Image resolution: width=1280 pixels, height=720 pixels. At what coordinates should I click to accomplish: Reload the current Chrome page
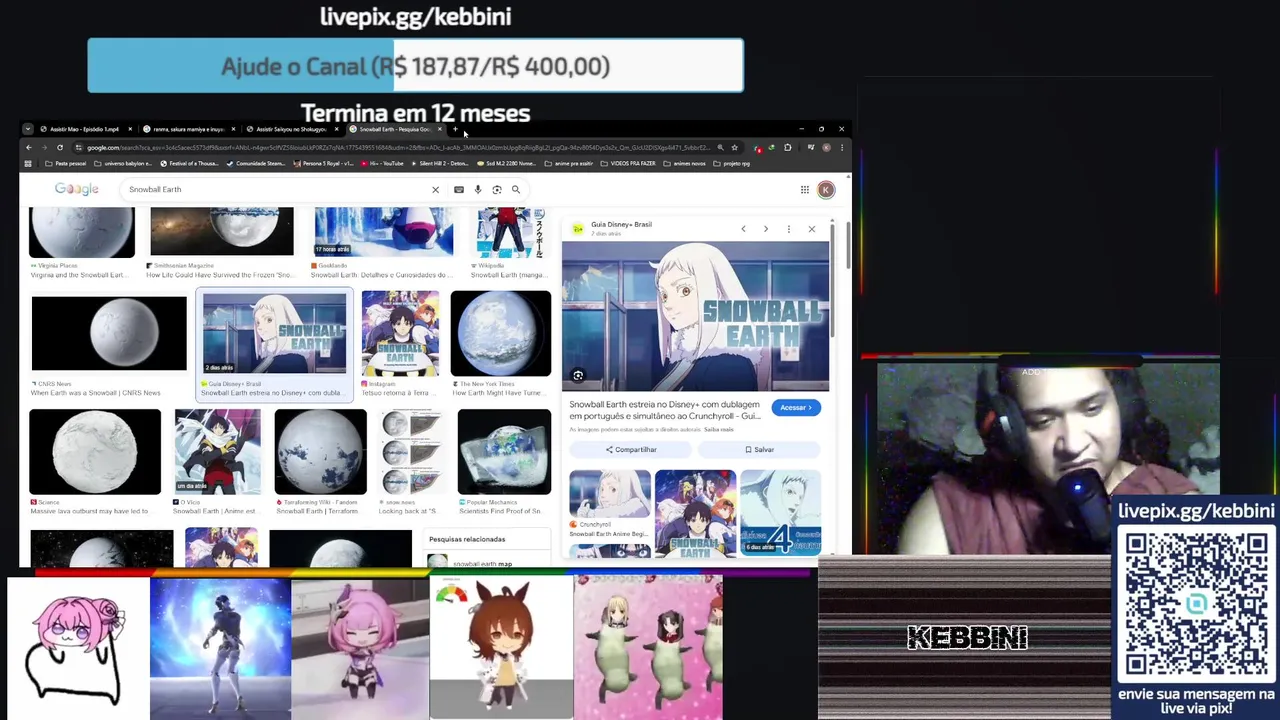(x=60, y=148)
